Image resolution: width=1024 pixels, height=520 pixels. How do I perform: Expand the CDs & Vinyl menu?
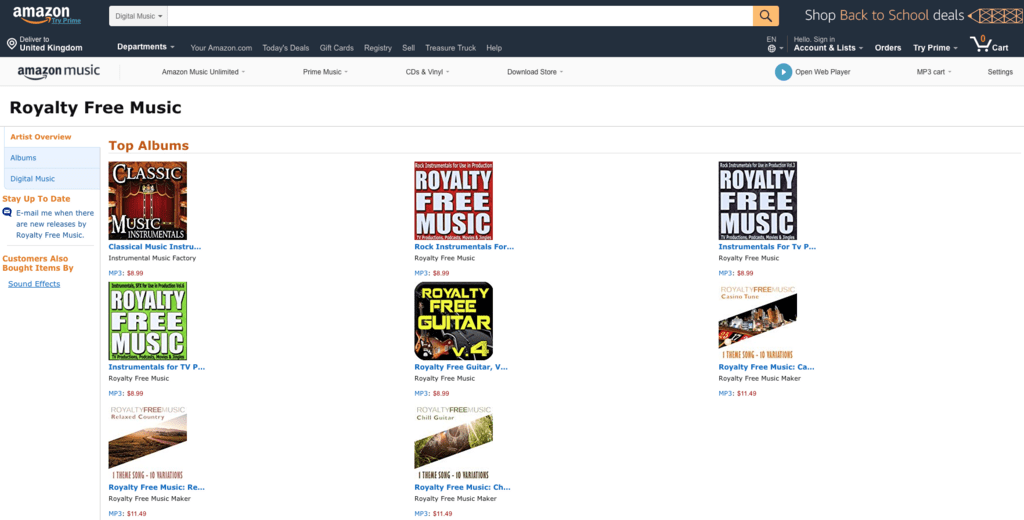[427, 72]
